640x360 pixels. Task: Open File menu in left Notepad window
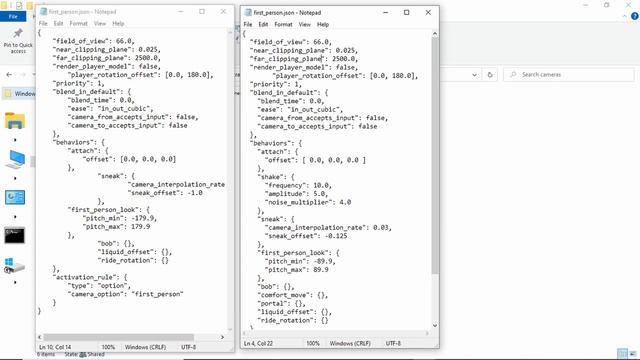click(x=43, y=24)
